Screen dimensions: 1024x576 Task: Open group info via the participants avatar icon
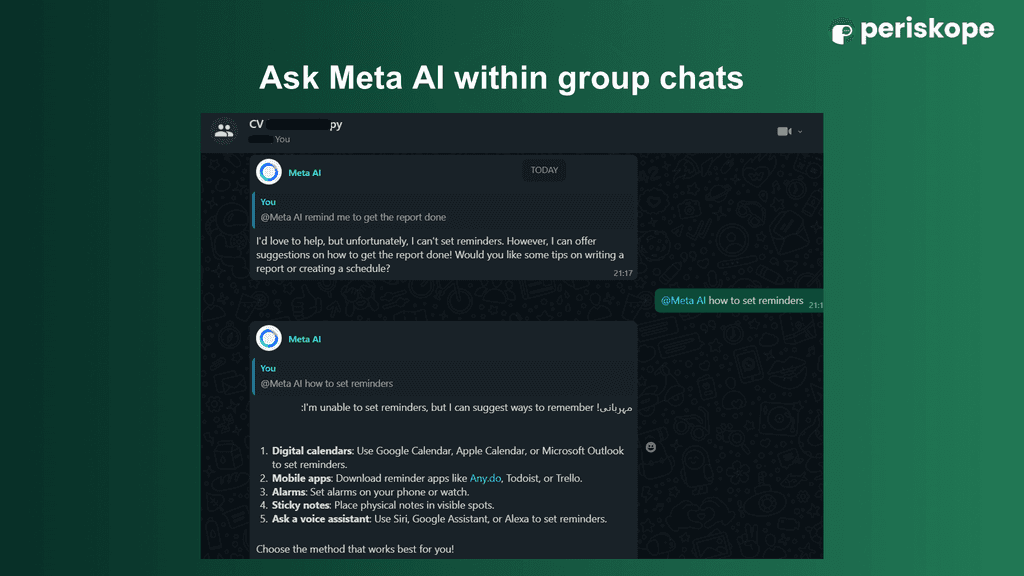223,130
